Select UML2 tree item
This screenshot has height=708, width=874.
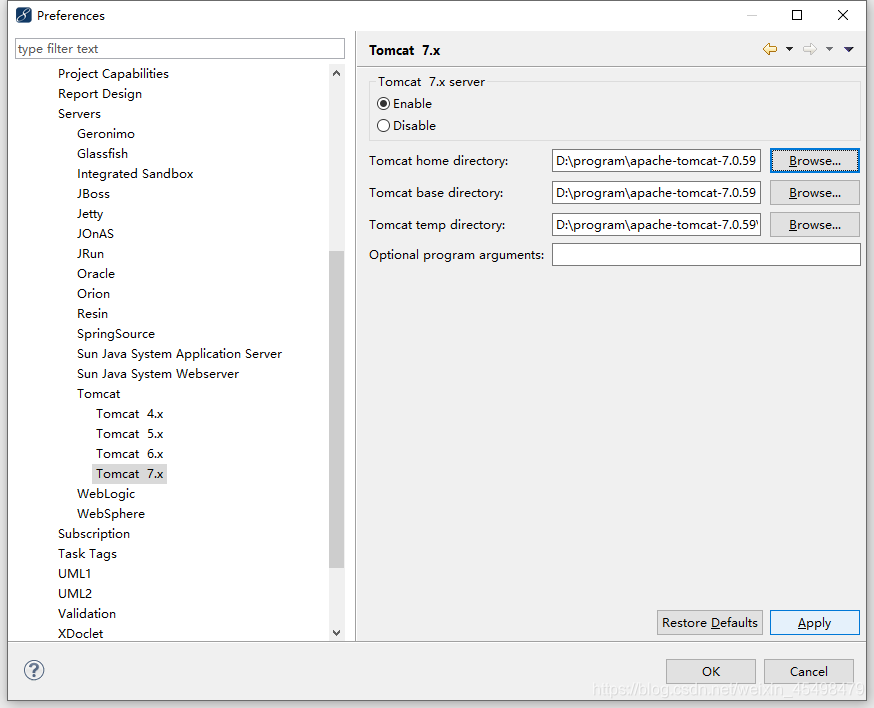pyautogui.click(x=75, y=594)
